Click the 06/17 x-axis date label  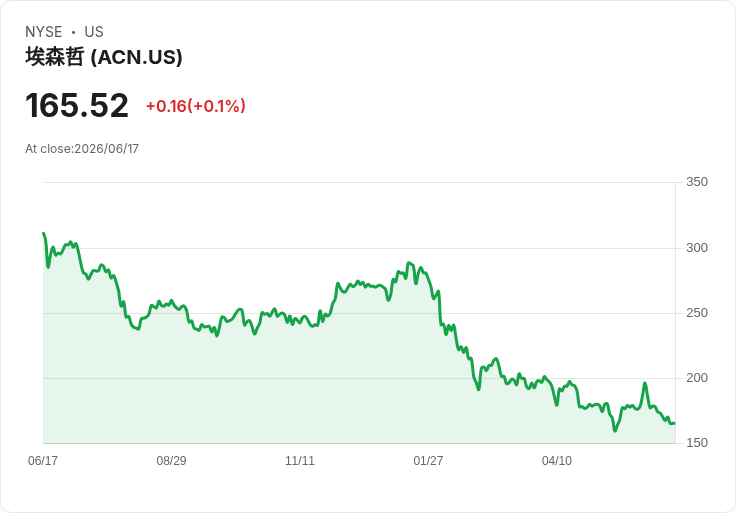(x=43, y=460)
